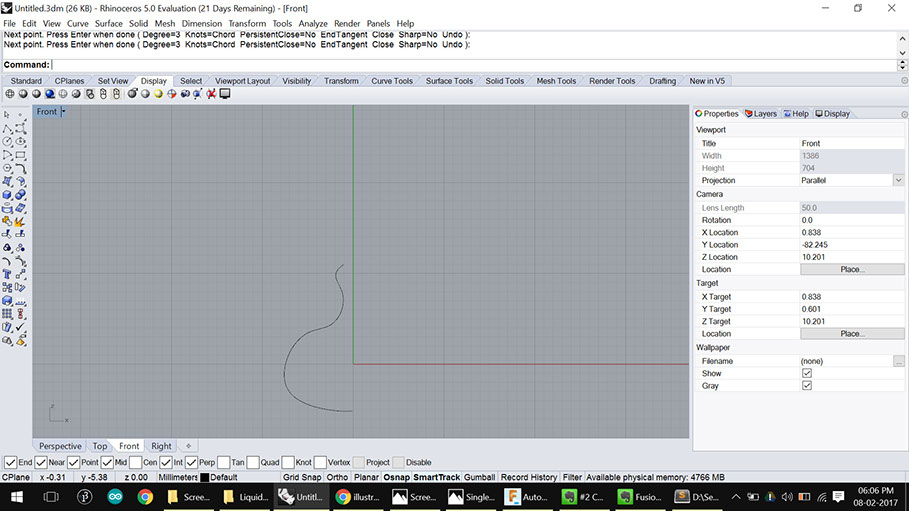
Task: Click the rectangular array grid icon
Action: pyautogui.click(x=7, y=314)
